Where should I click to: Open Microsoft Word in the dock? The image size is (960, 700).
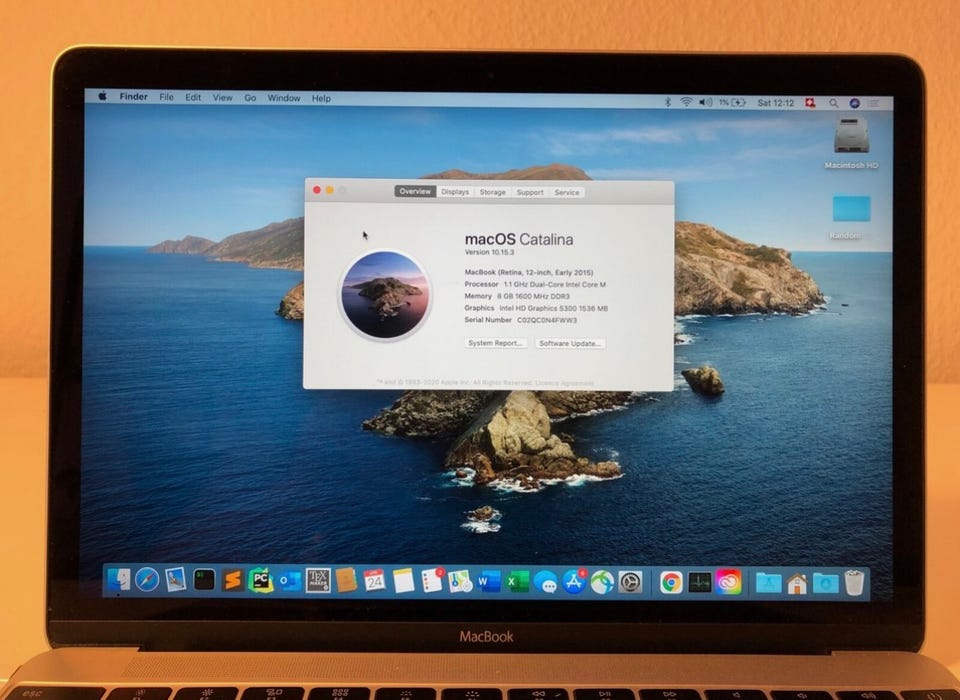tap(489, 581)
